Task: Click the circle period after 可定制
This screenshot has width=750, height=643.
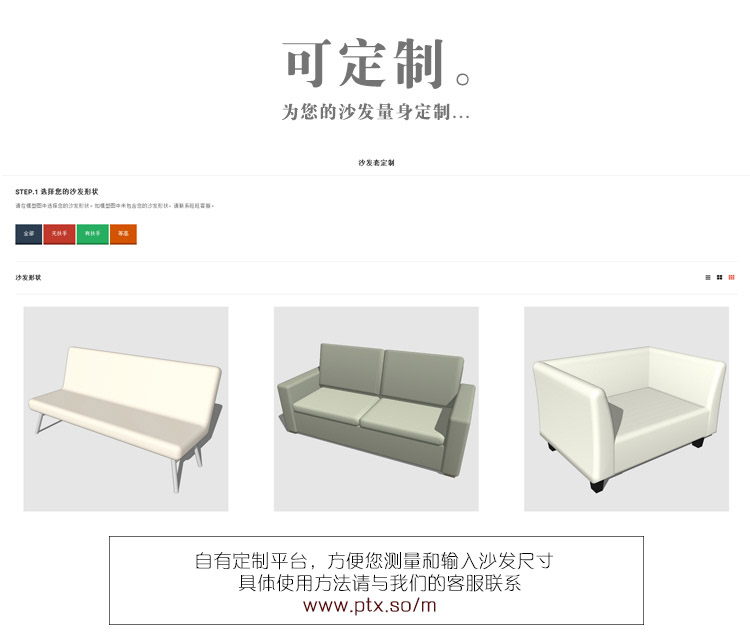Action: click(463, 79)
